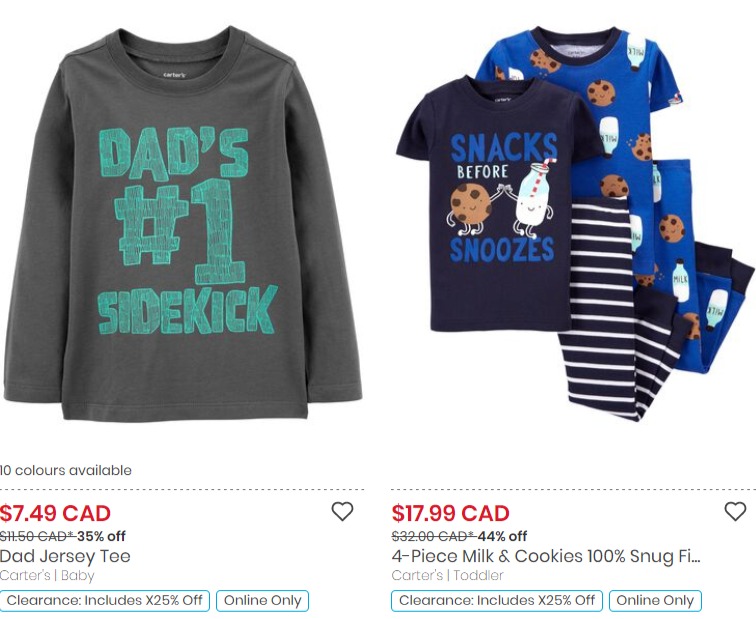View the 10 colours available option
The image size is (756, 619).
66,470
